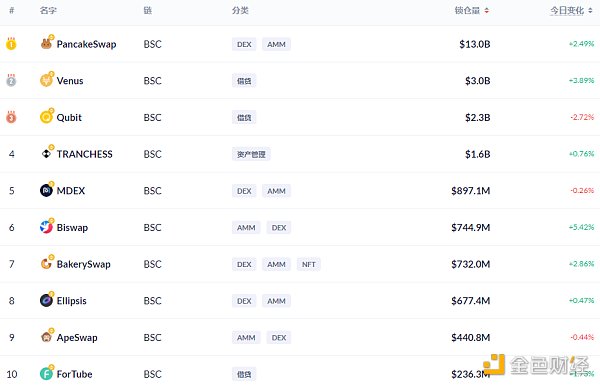Click the Venus project logo icon
600x386 pixels.
(x=46, y=80)
